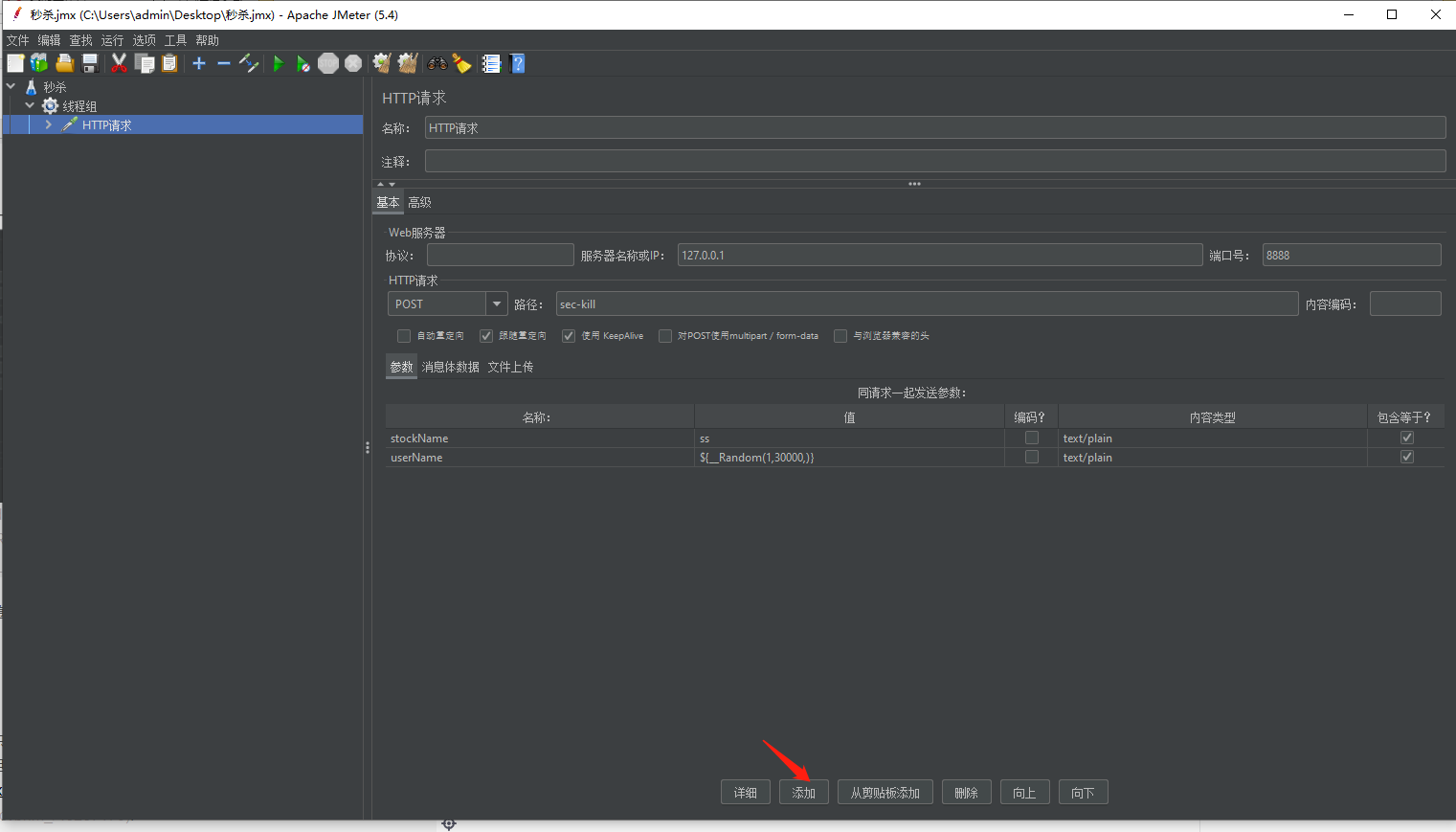Collapse the 线程组 tree node
The width and height of the screenshot is (1456, 832).
[29, 105]
